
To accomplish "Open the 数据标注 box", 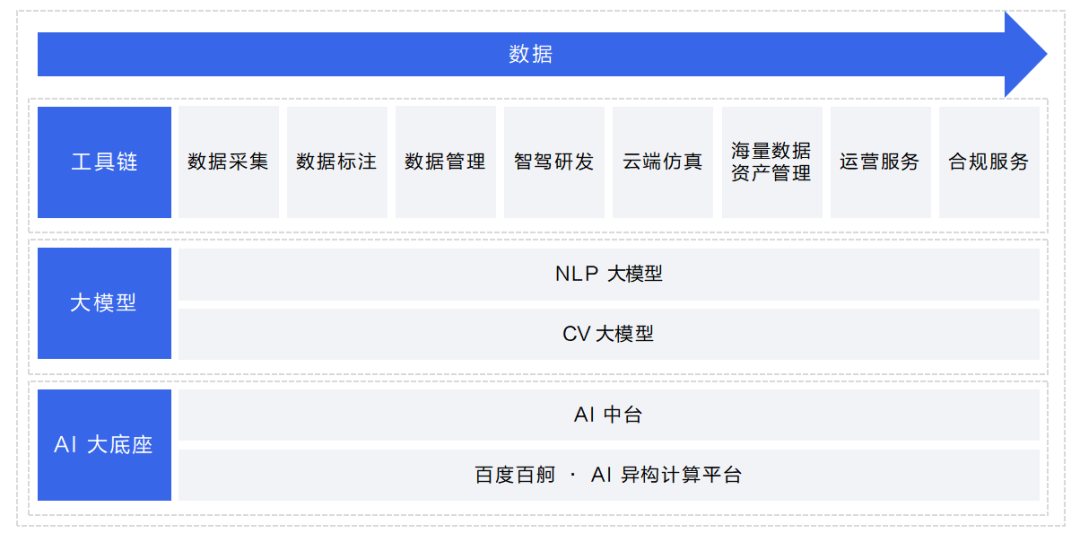I will 337,162.
